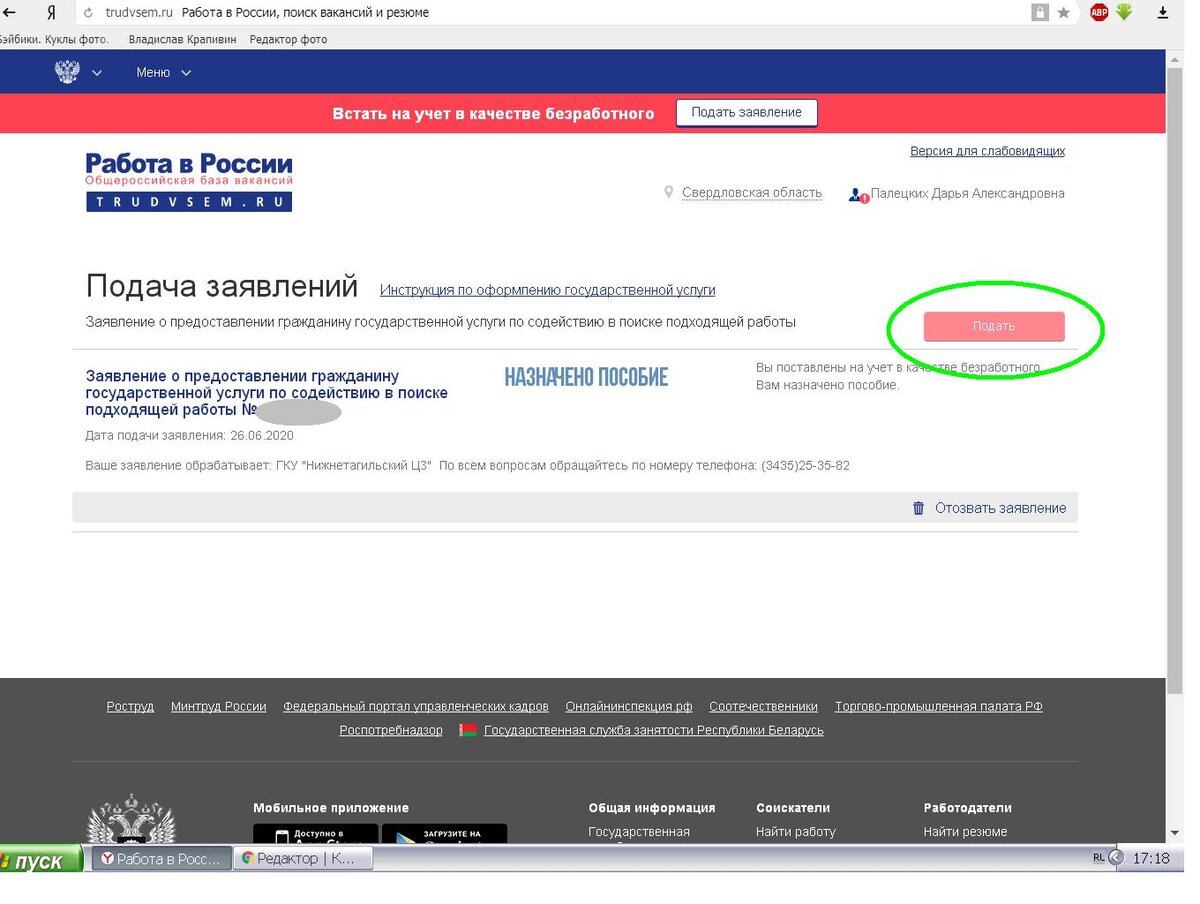This screenshot has height=904, width=1200.
Task: Open bookmark Байбики. Куклы фото.
Action: coord(56,40)
